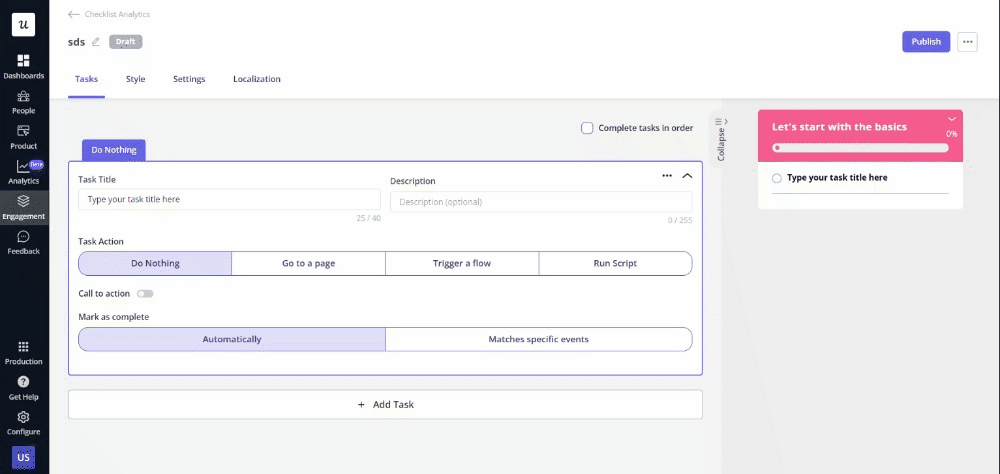Collapse the preview side panel
This screenshot has width=1000, height=474.
click(x=719, y=139)
